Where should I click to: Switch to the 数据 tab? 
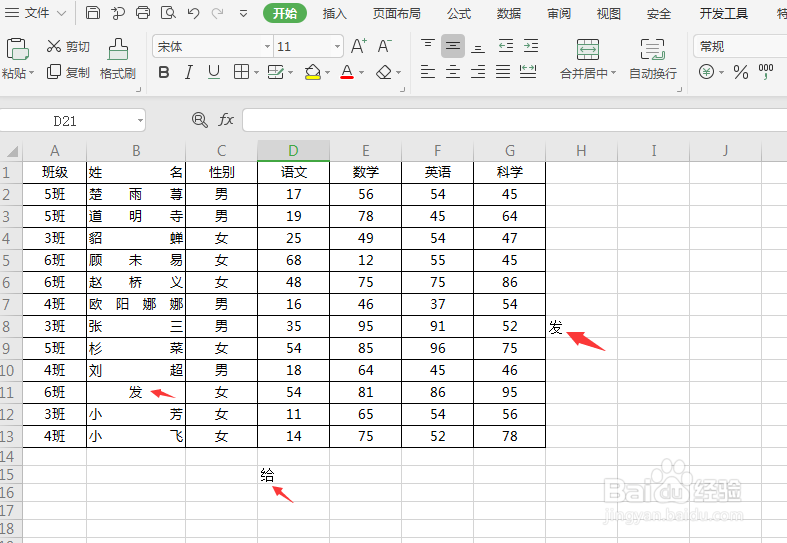pos(508,14)
